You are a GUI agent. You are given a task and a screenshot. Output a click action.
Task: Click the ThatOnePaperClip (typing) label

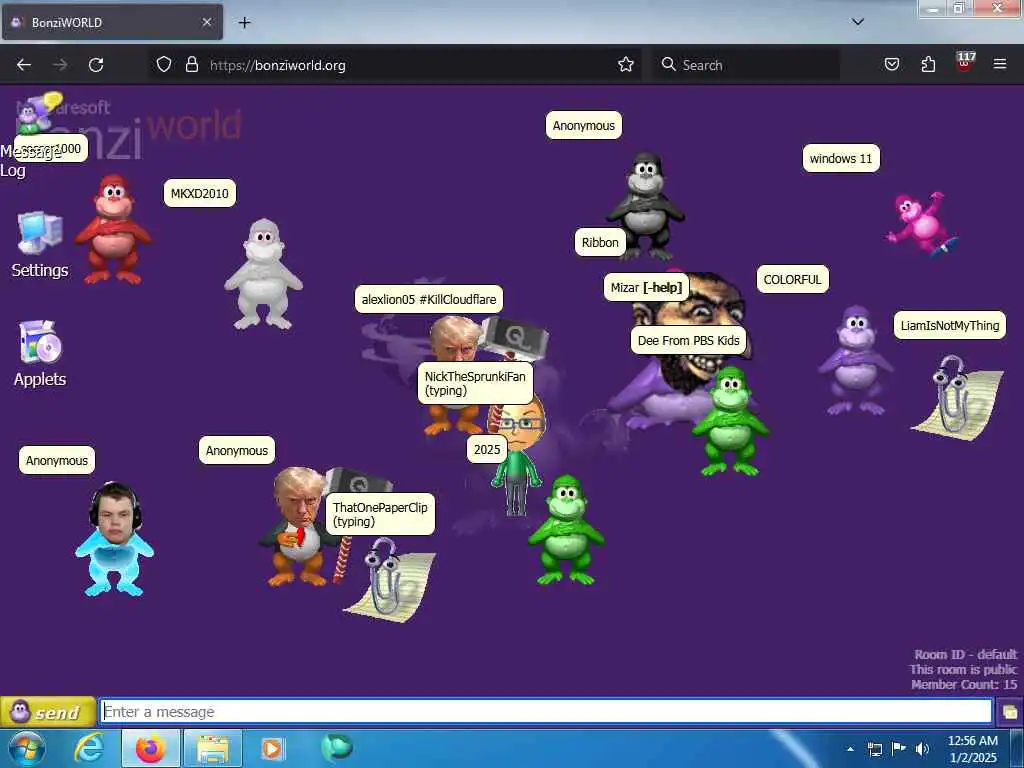[x=380, y=514]
